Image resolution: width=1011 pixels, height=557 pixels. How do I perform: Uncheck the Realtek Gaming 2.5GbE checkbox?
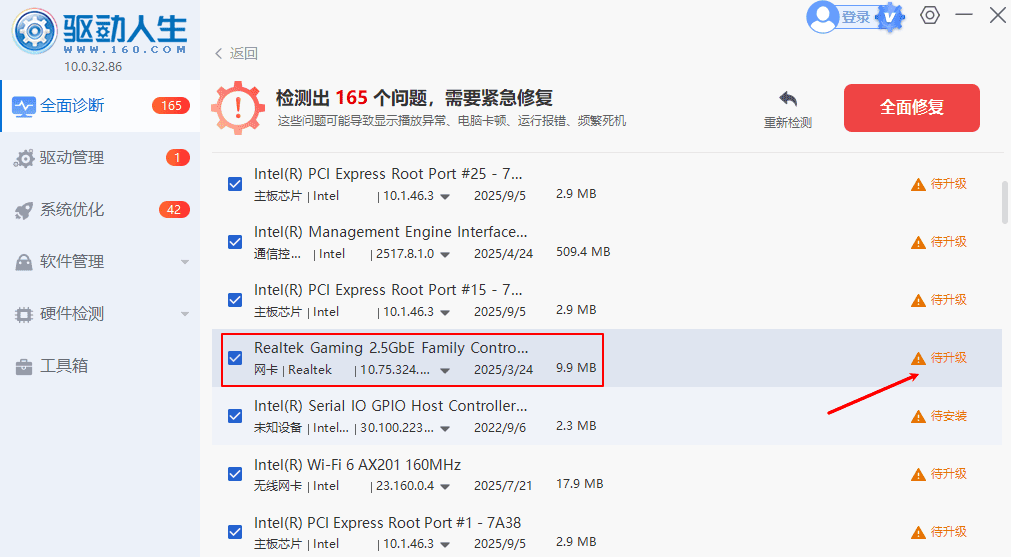[x=235, y=358]
